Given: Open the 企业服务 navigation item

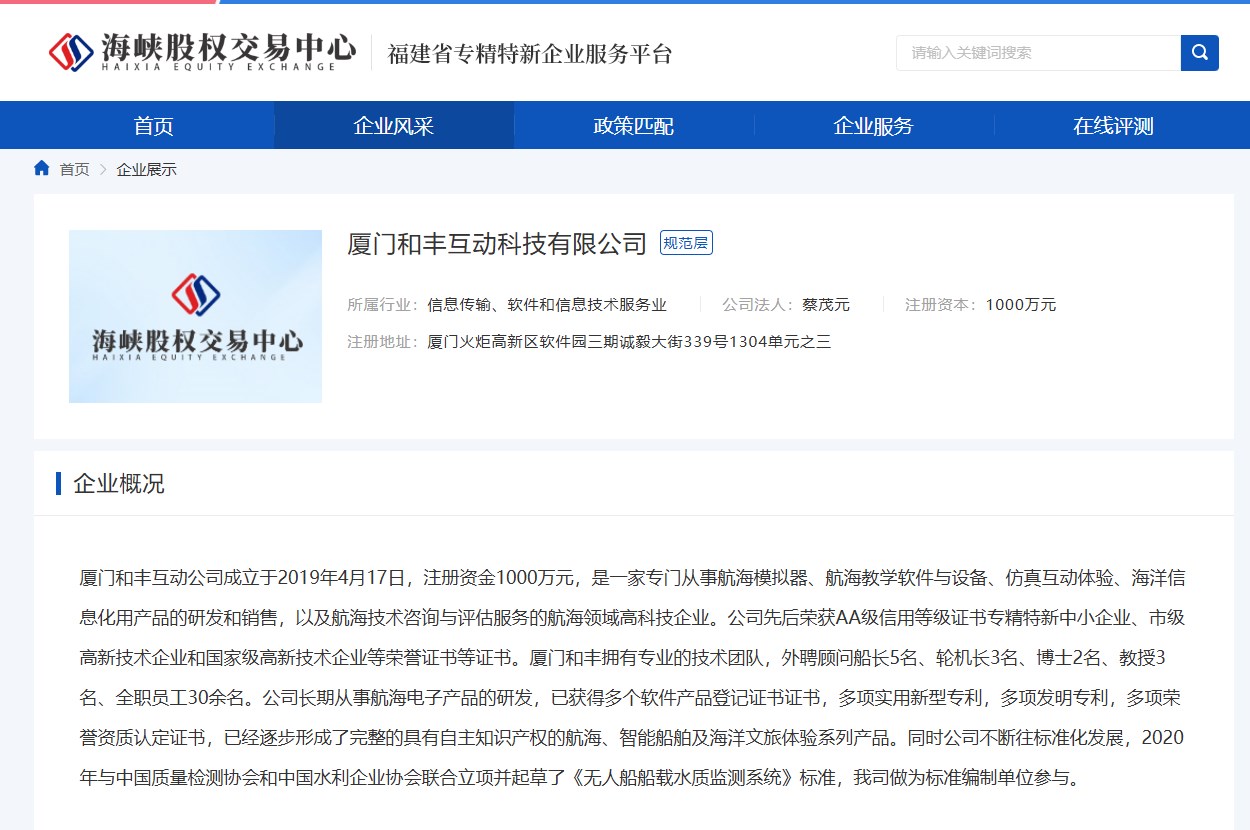Looking at the screenshot, I should [874, 126].
